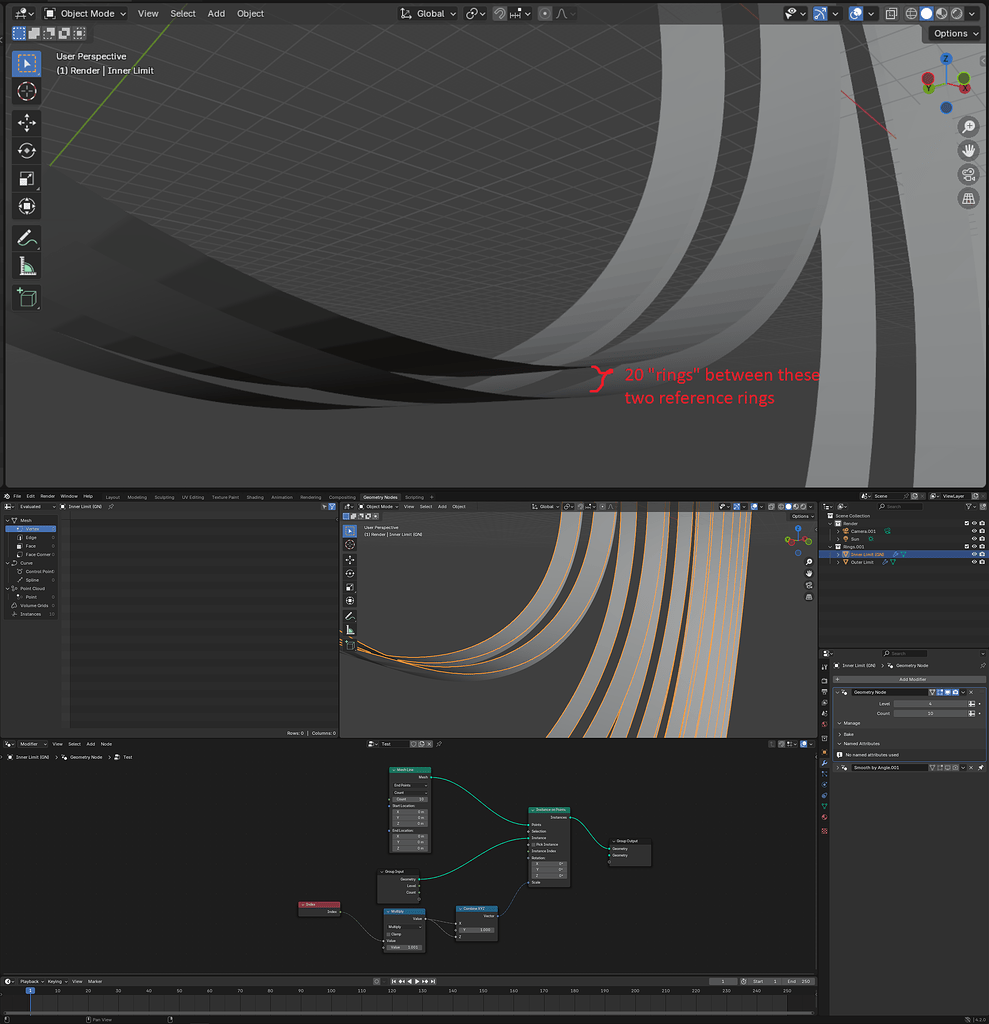Toggle proportional editing in top viewport header
The image size is (989, 1024).
pos(545,14)
